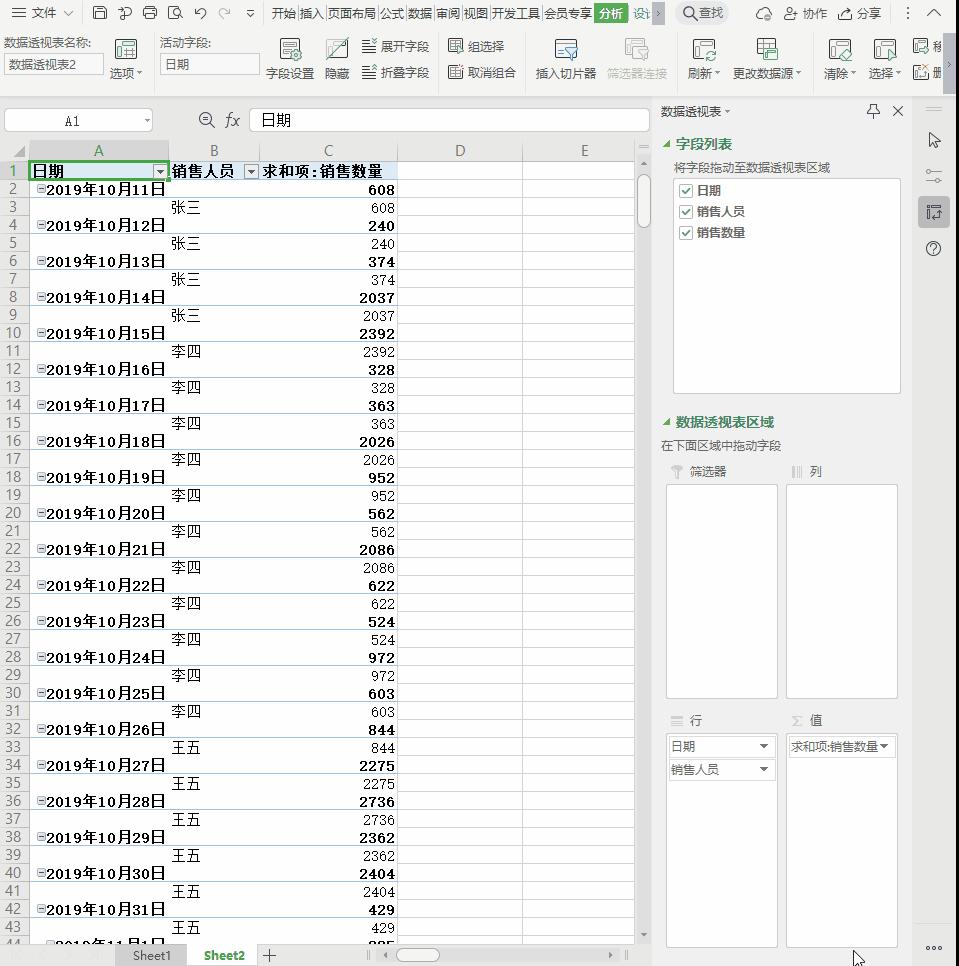Image resolution: width=959 pixels, height=966 pixels.
Task: Click the help question mark icon in sidebar
Action: coord(934,248)
